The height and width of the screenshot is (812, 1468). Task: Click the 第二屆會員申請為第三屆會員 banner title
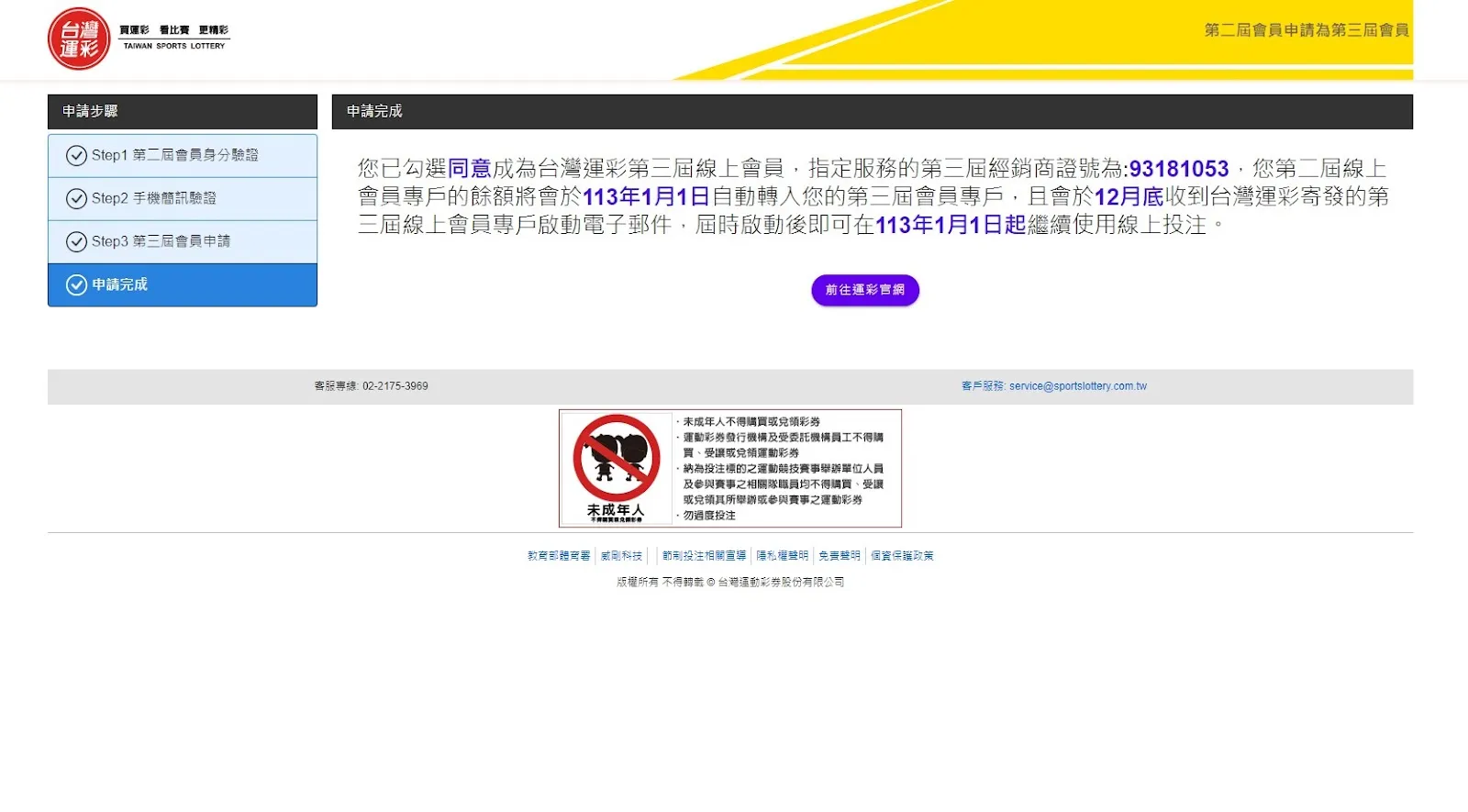pos(1307,30)
